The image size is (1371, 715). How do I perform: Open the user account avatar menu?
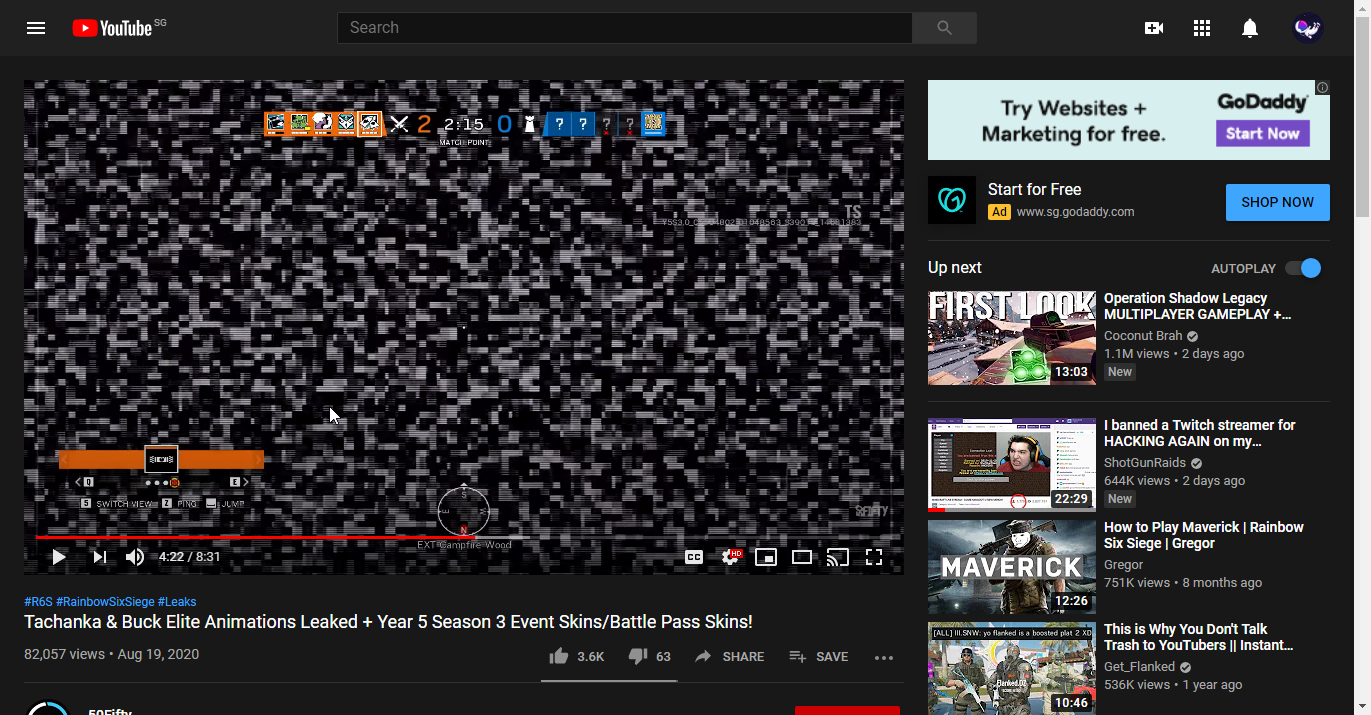[1308, 28]
